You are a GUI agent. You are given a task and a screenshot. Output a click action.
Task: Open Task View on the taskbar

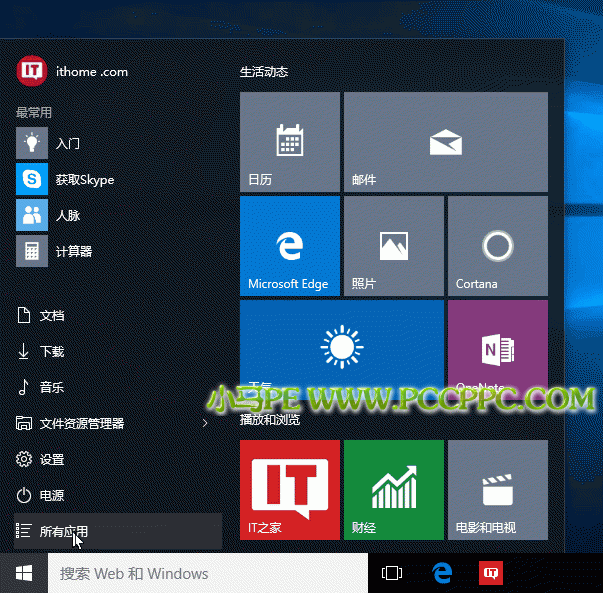click(392, 574)
